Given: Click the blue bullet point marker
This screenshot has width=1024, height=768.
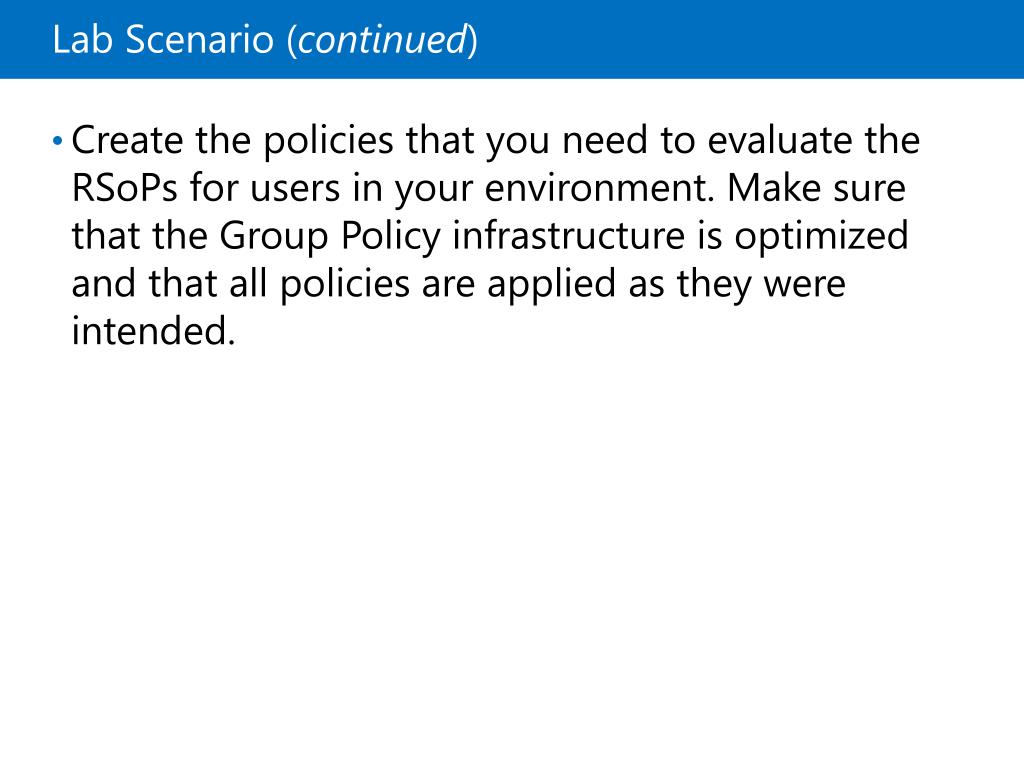Looking at the screenshot, I should point(57,140).
